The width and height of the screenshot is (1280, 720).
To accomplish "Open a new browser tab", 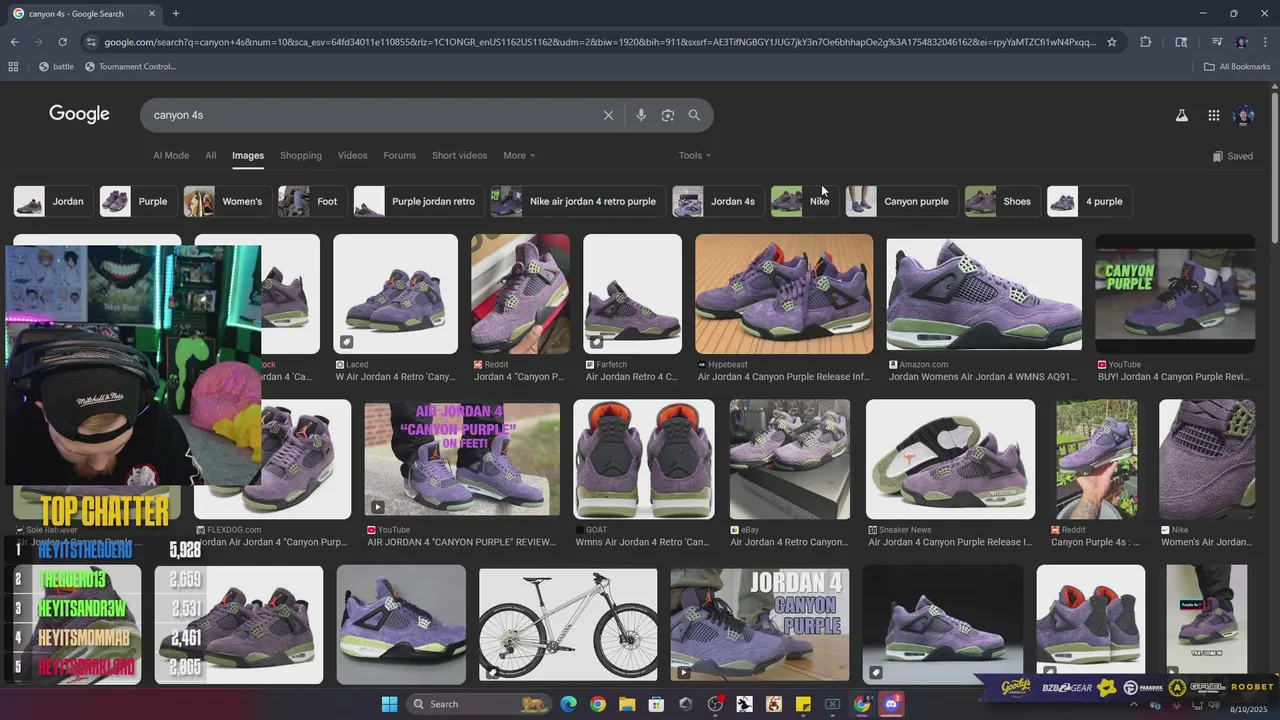I will coord(176,14).
